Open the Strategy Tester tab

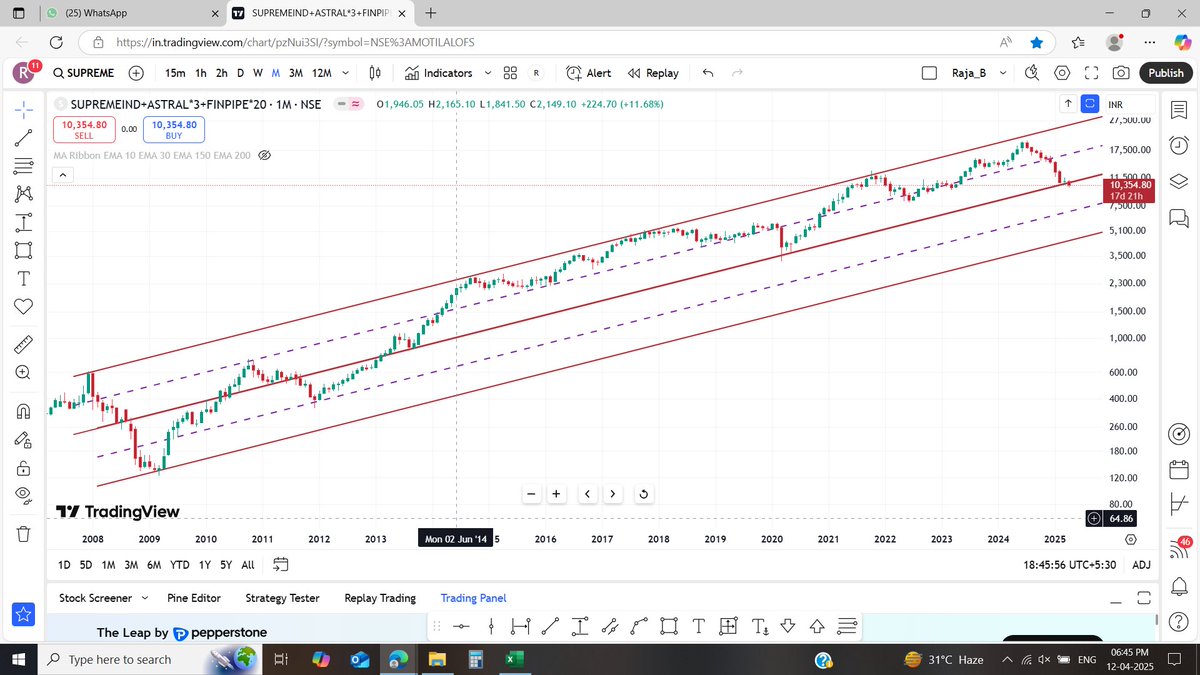click(x=282, y=598)
